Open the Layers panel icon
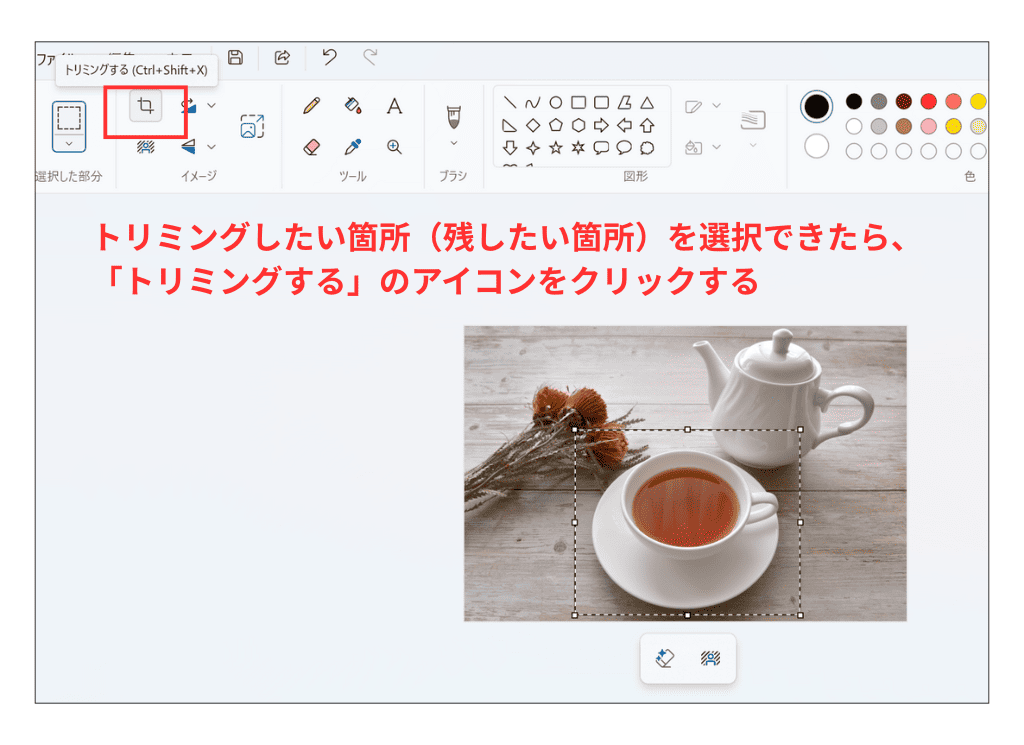Image resolution: width=1024 pixels, height=745 pixels. pos(753,120)
